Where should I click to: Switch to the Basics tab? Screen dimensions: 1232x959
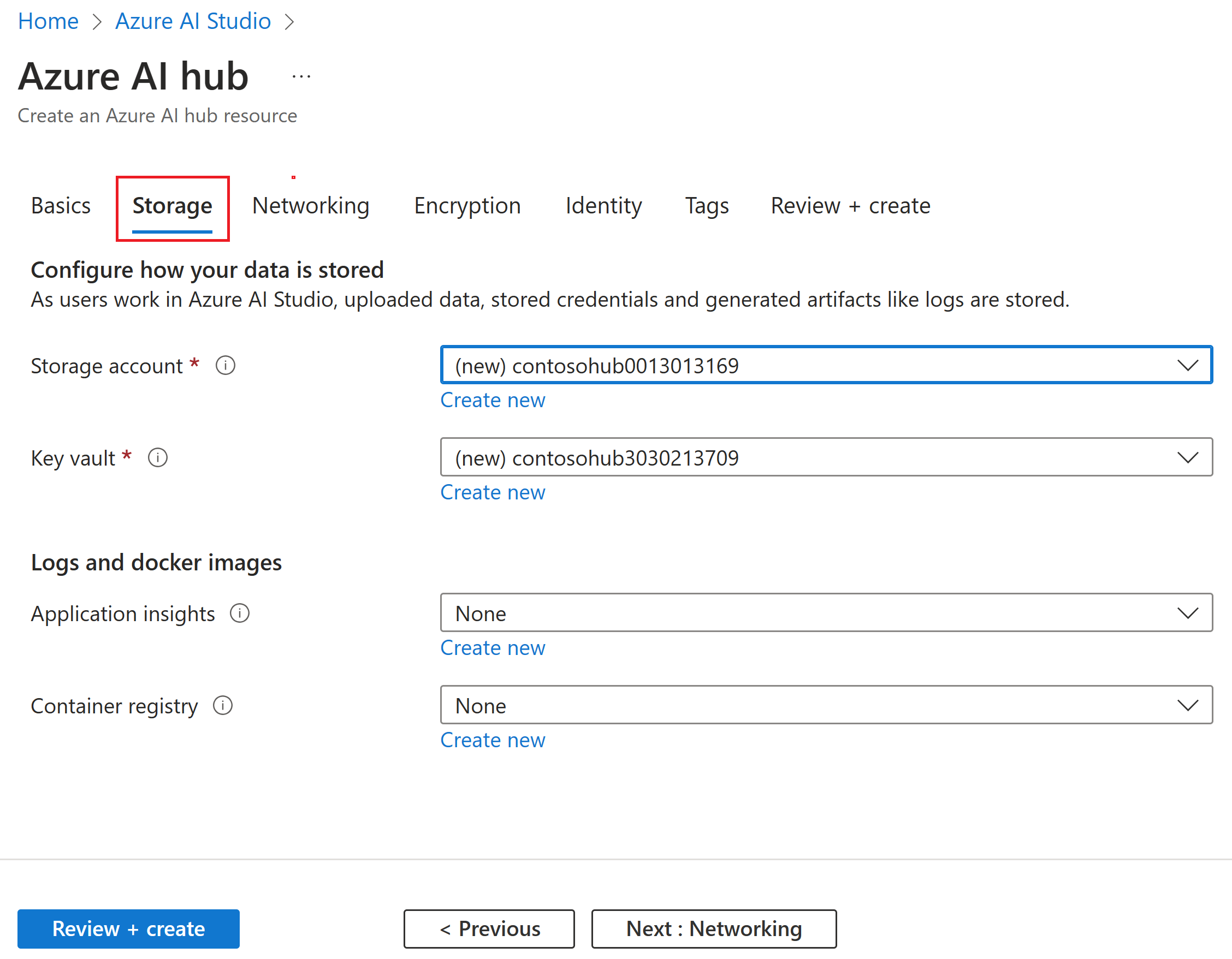point(61,206)
